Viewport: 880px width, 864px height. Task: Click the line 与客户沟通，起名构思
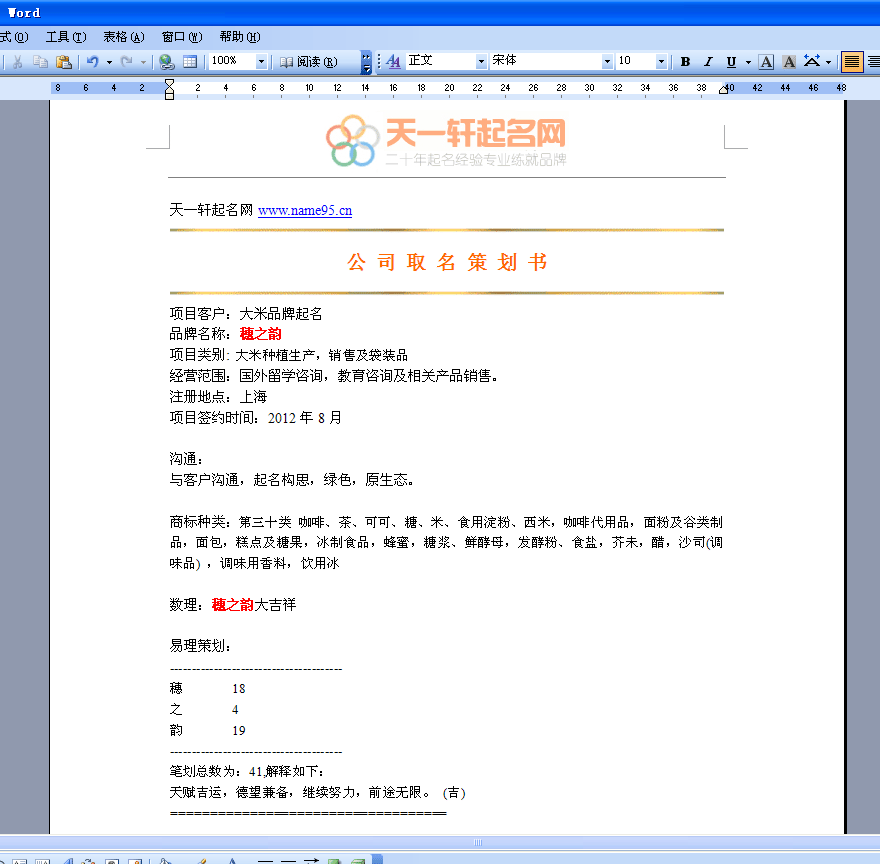292,480
